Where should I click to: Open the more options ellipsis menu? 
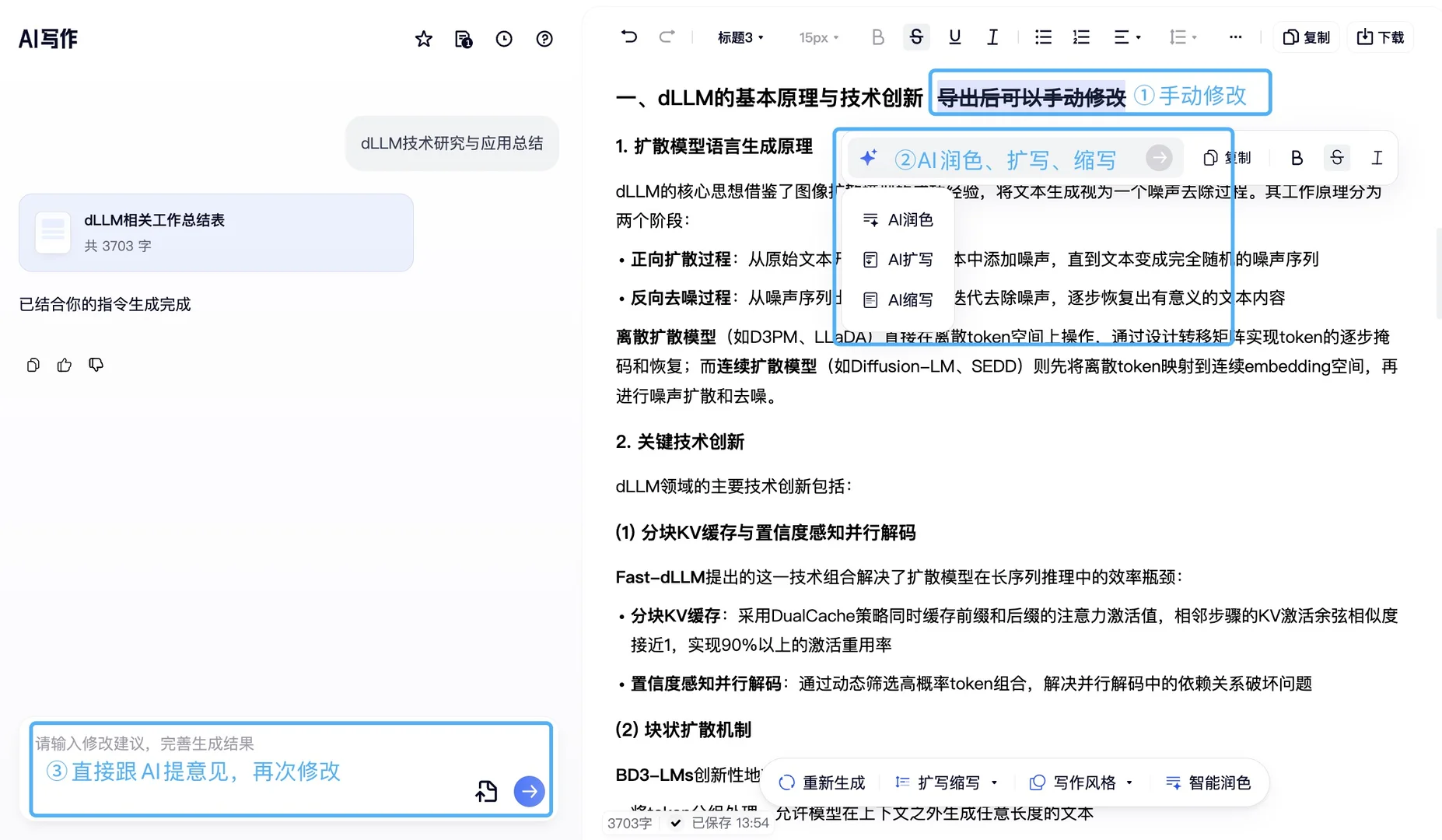(x=1235, y=37)
